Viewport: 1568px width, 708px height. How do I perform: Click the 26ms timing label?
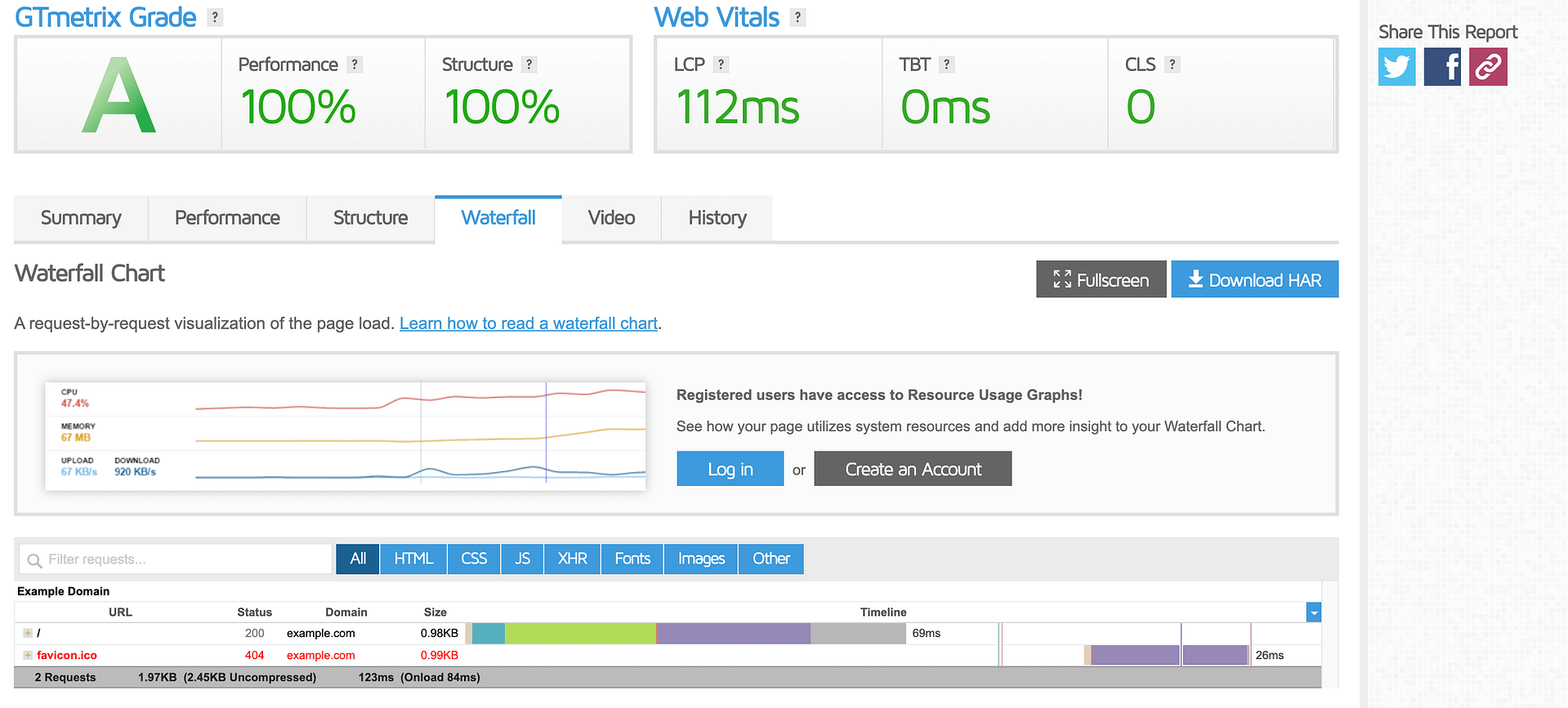click(1270, 655)
